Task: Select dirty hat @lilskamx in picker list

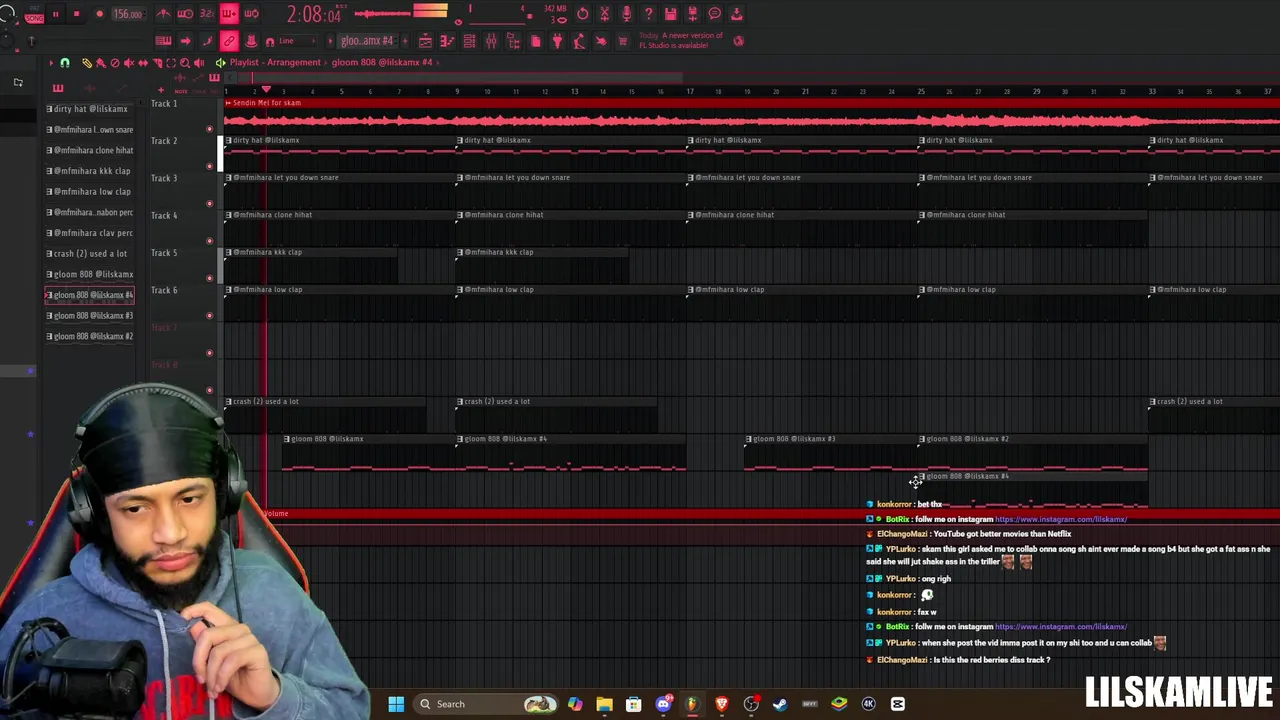Action: (88, 109)
